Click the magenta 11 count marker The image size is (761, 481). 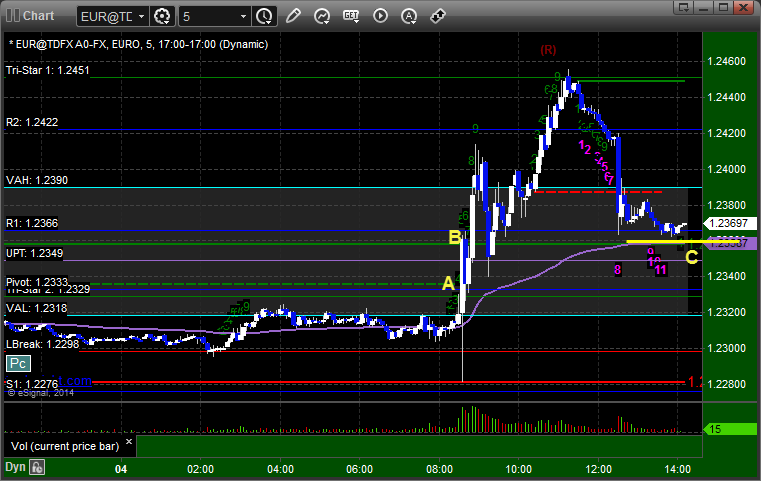pyautogui.click(x=661, y=270)
